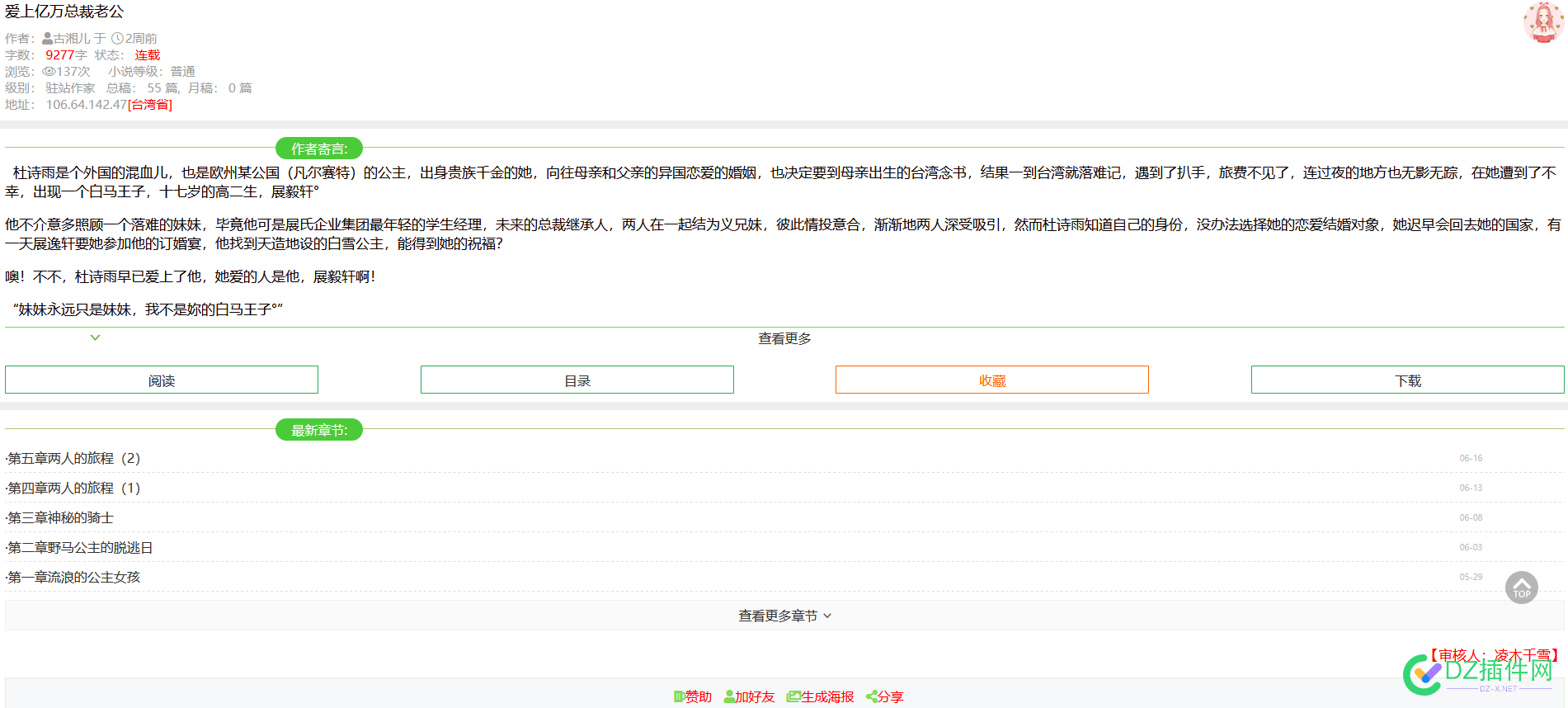Image resolution: width=1568 pixels, height=708 pixels.
Task: Click the clock icon beside 2周前
Action: click(x=117, y=38)
